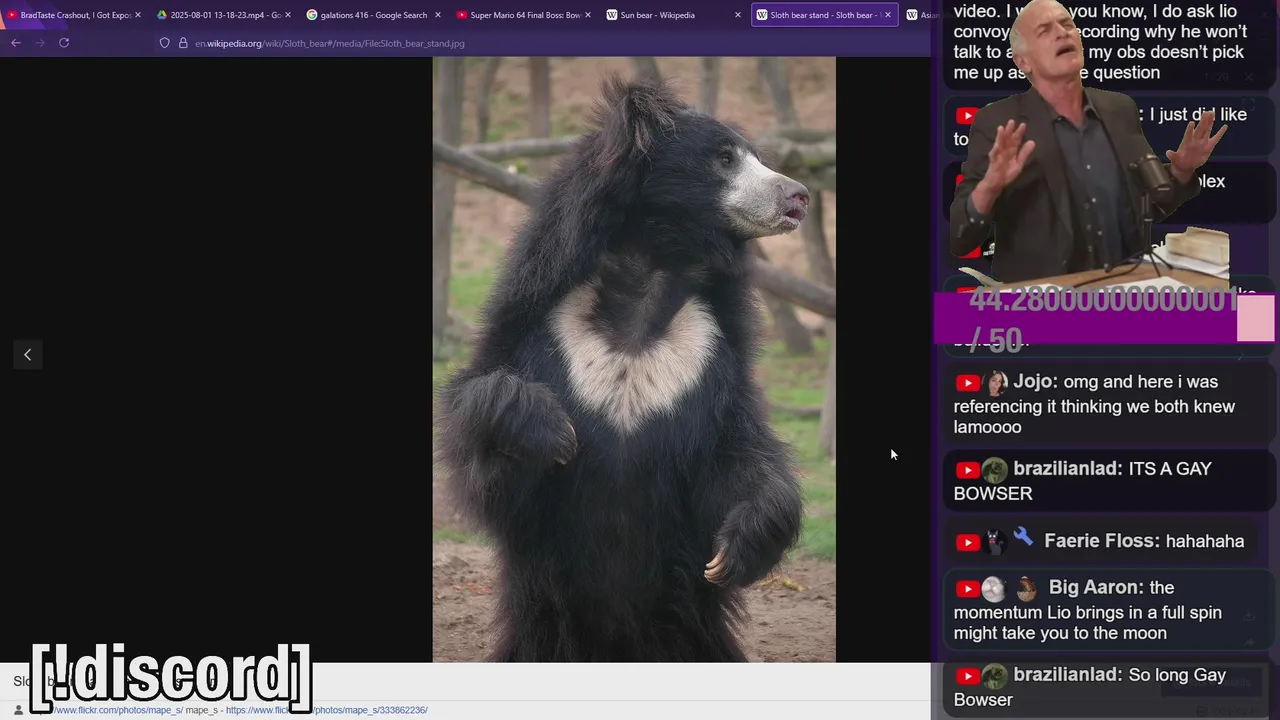Image resolution: width=1280 pixels, height=720 pixels.
Task: Go back using browser back arrow
Action: coord(16,43)
